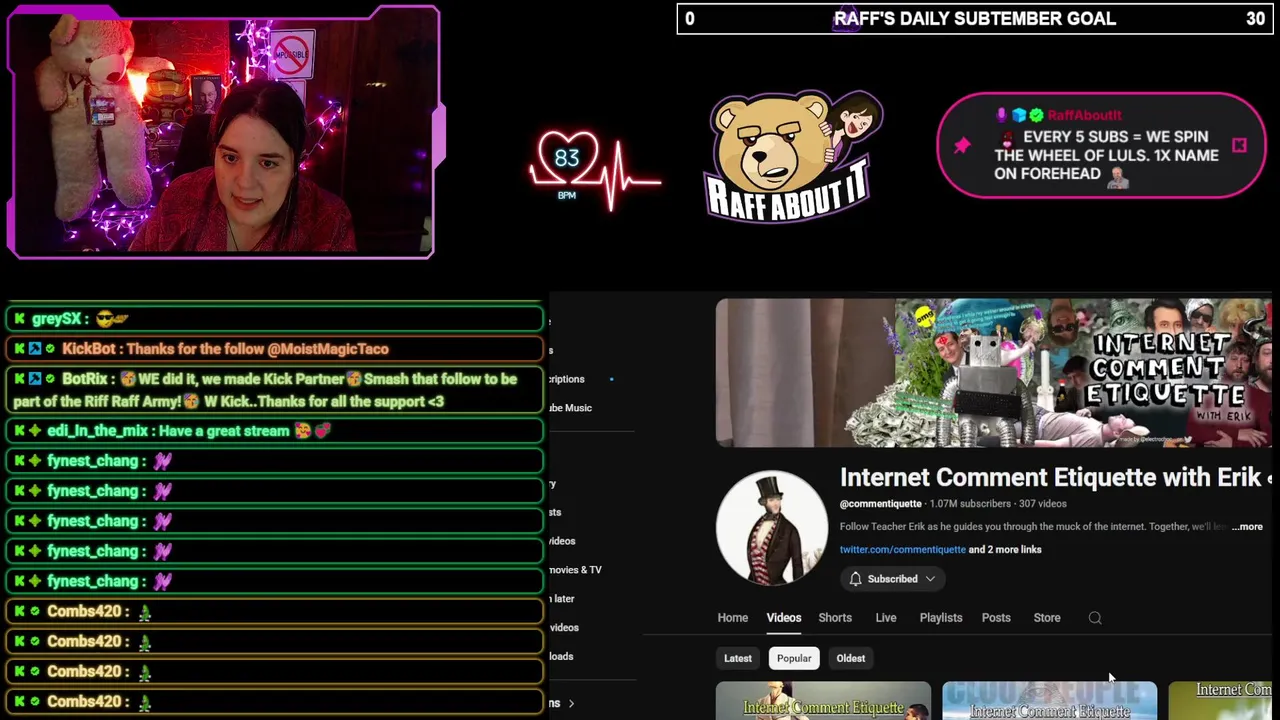Click the sub goal target number 30
The width and height of the screenshot is (1280, 720).
click(1255, 18)
